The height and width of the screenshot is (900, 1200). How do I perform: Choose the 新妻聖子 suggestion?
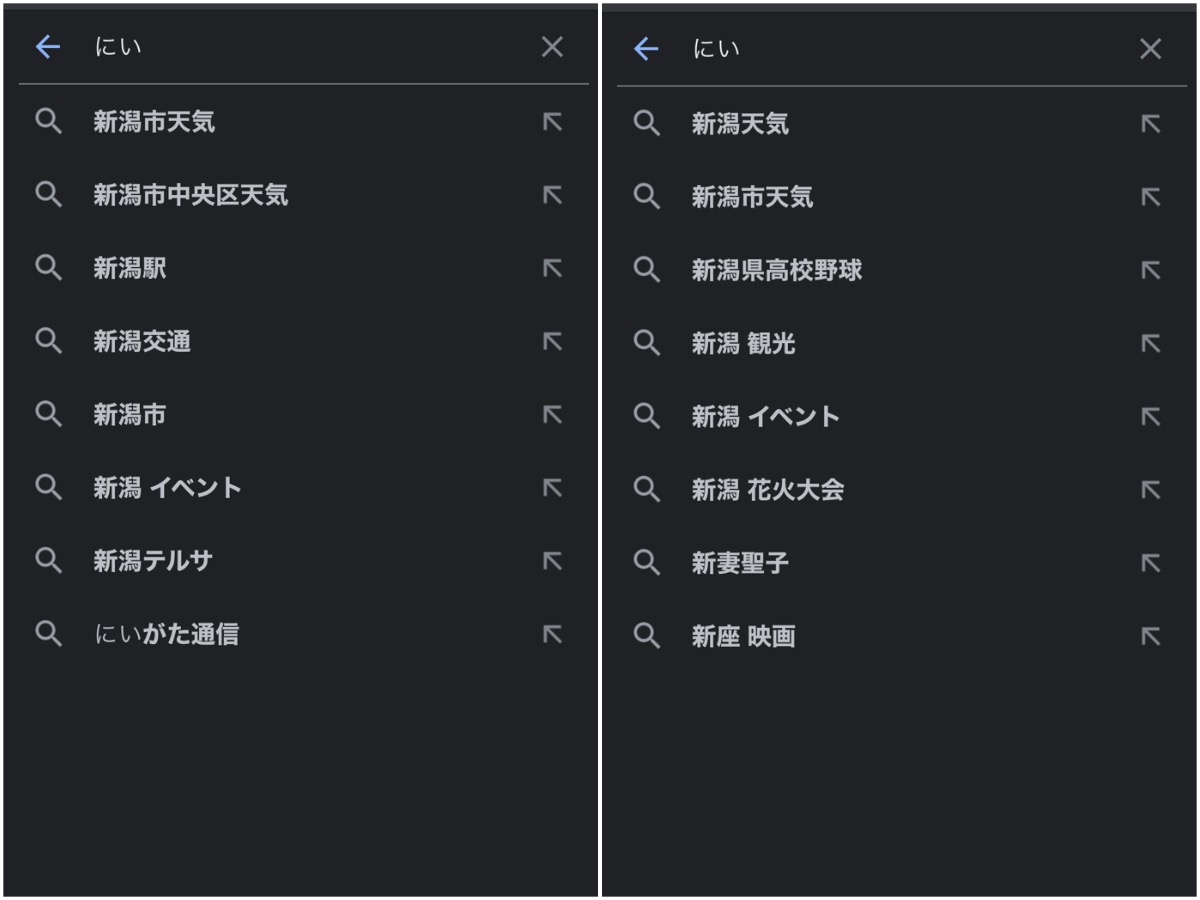tap(740, 563)
